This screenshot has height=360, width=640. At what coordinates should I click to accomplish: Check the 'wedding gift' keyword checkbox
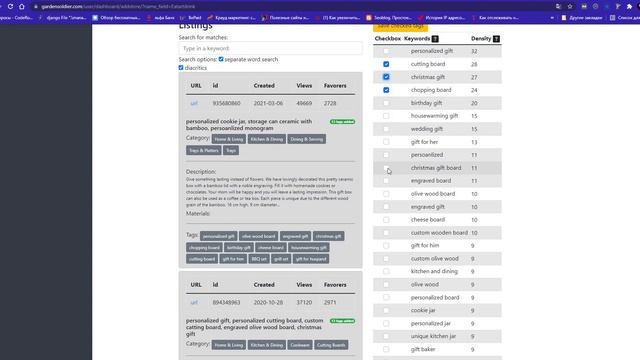pyautogui.click(x=386, y=129)
